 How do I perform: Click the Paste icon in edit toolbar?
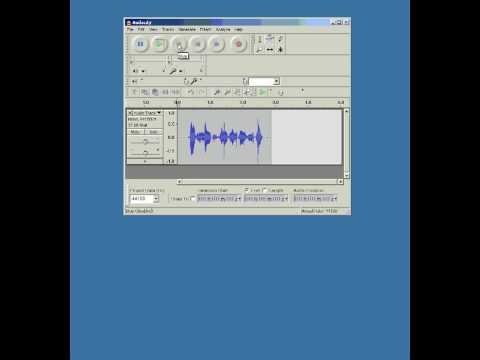click(155, 92)
